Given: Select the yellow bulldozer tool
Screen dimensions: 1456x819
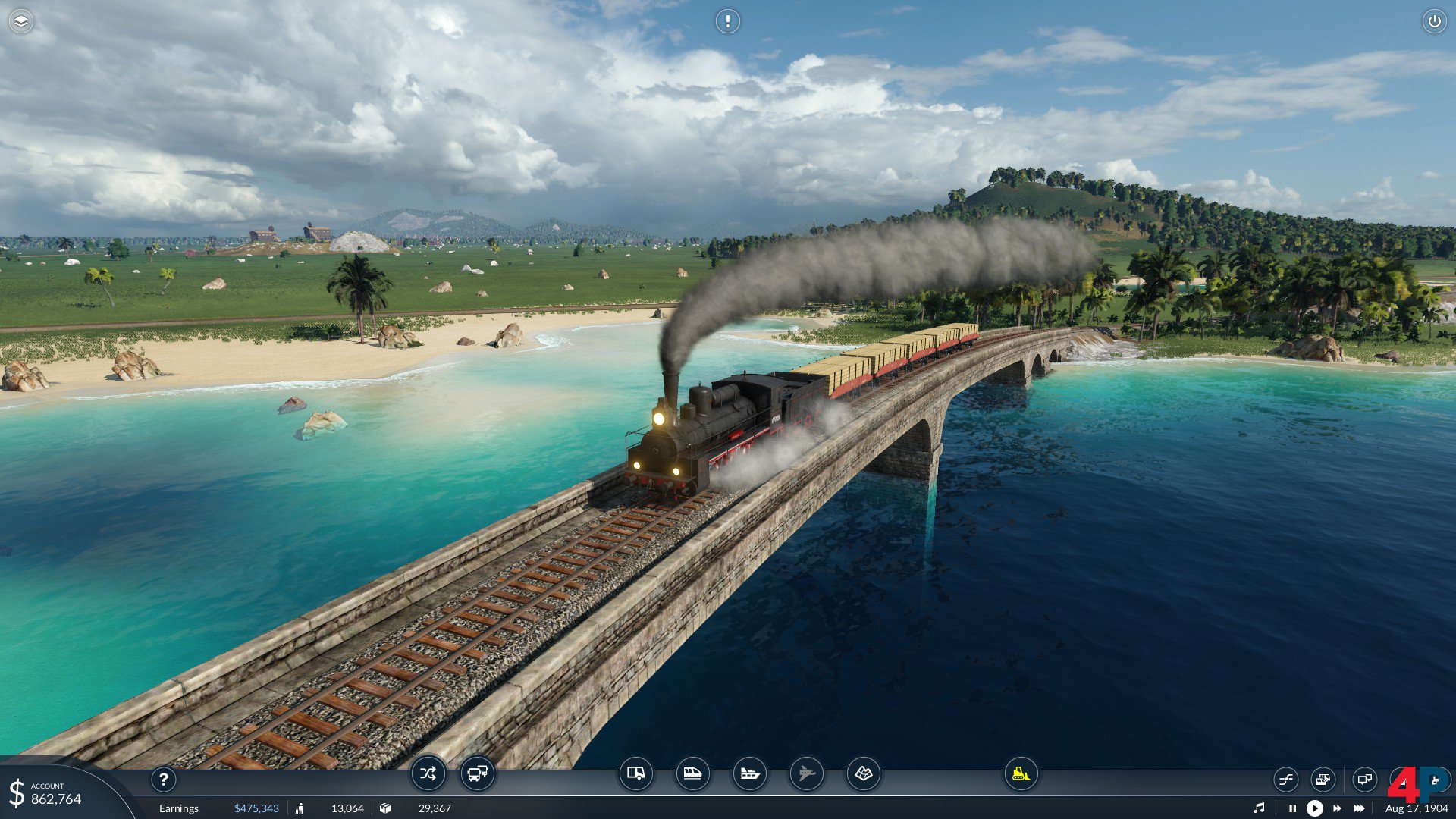Looking at the screenshot, I should 1021,774.
